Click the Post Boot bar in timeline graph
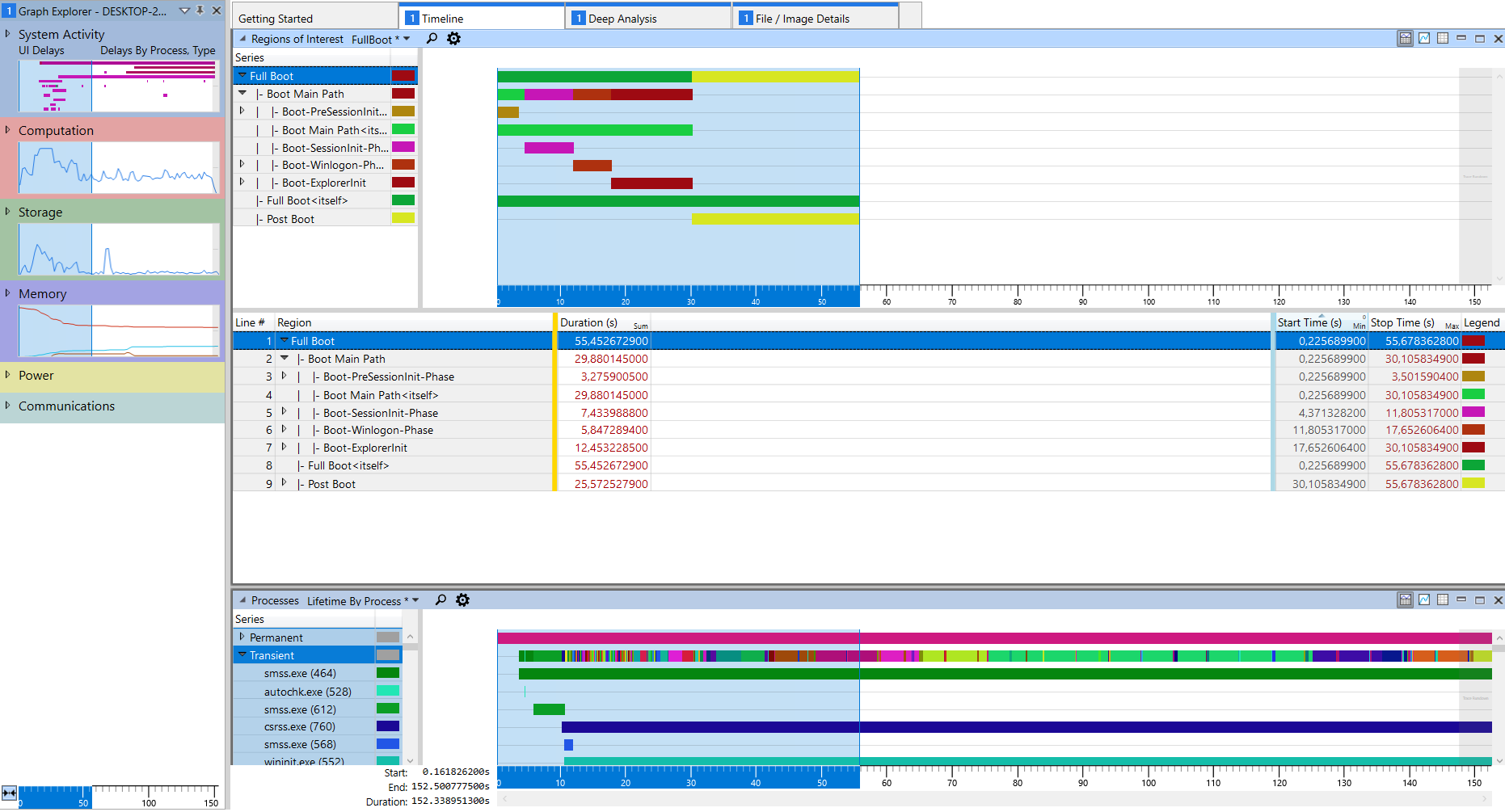Image resolution: width=1505 pixels, height=812 pixels. pyautogui.click(x=775, y=218)
